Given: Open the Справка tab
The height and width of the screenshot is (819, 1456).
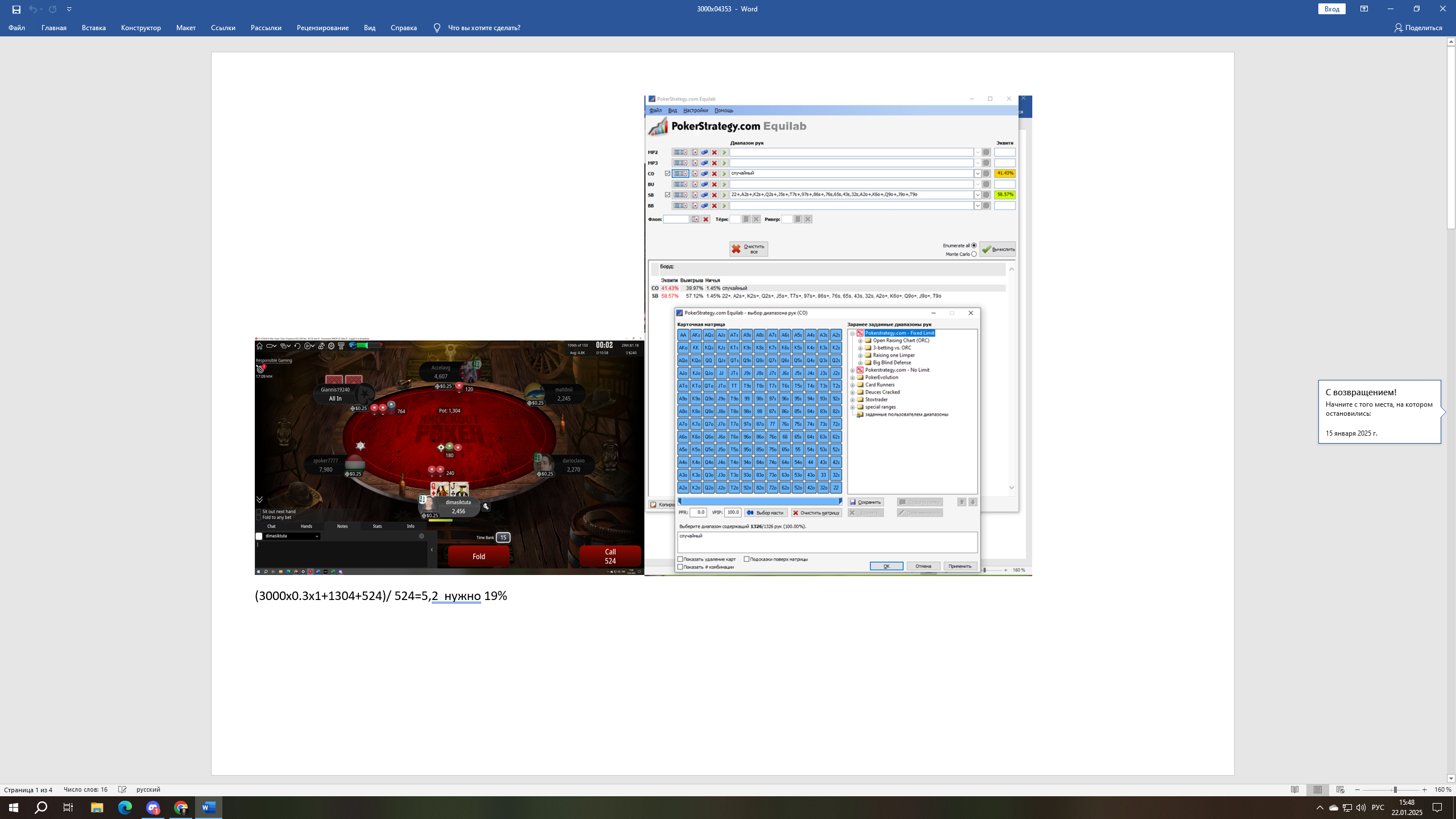Looking at the screenshot, I should (404, 28).
